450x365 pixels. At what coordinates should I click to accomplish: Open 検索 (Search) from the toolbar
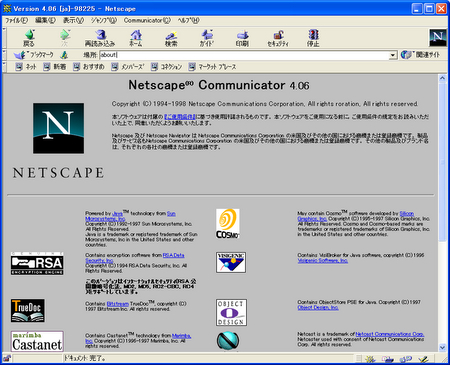171,38
